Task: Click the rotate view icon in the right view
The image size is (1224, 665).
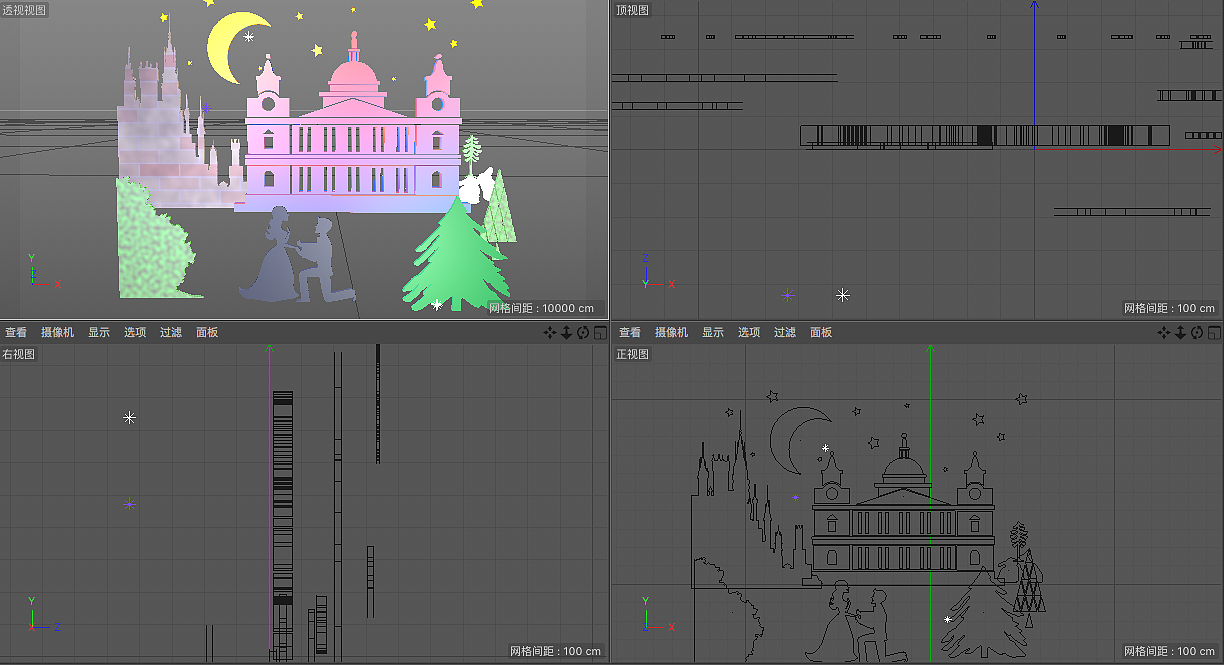Action: click(x=583, y=332)
